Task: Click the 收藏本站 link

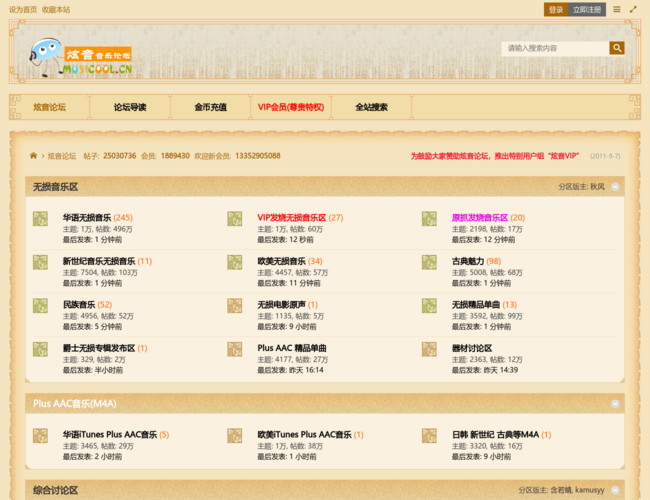Action: [x=56, y=10]
